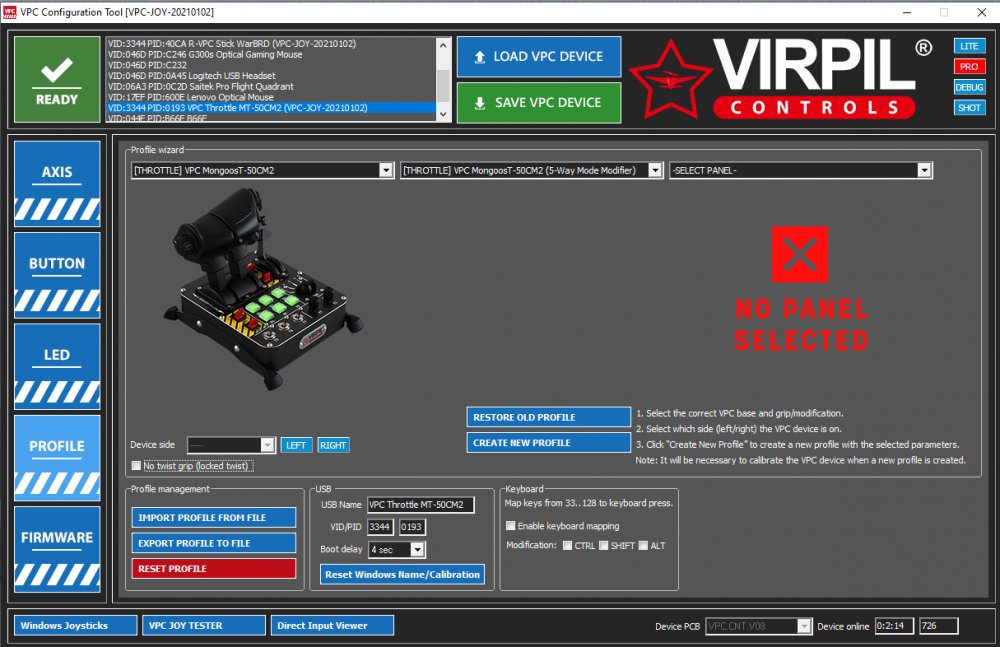Click the field showing 726

(938, 626)
